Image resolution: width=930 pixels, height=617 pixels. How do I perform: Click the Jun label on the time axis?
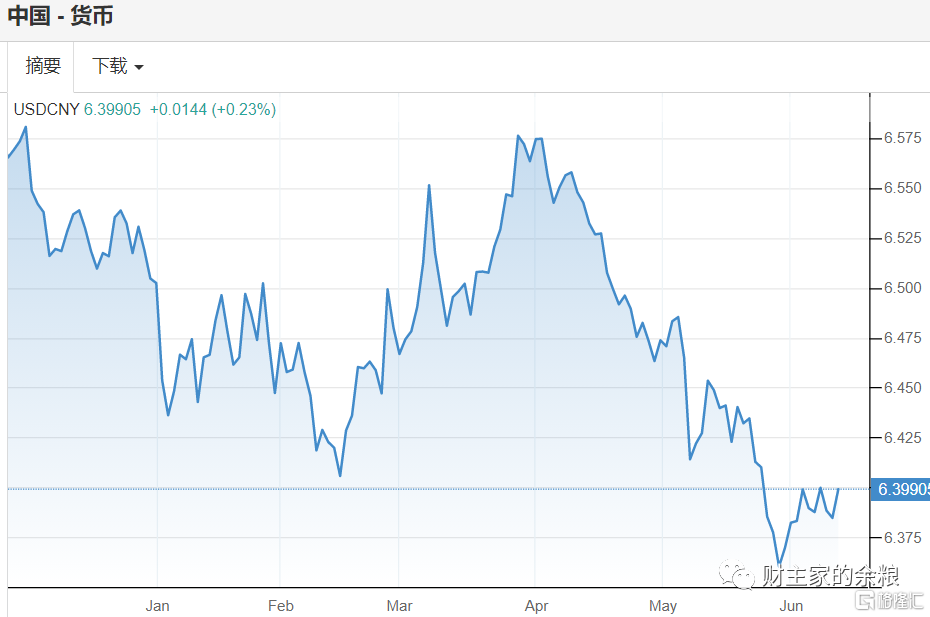[x=791, y=605]
